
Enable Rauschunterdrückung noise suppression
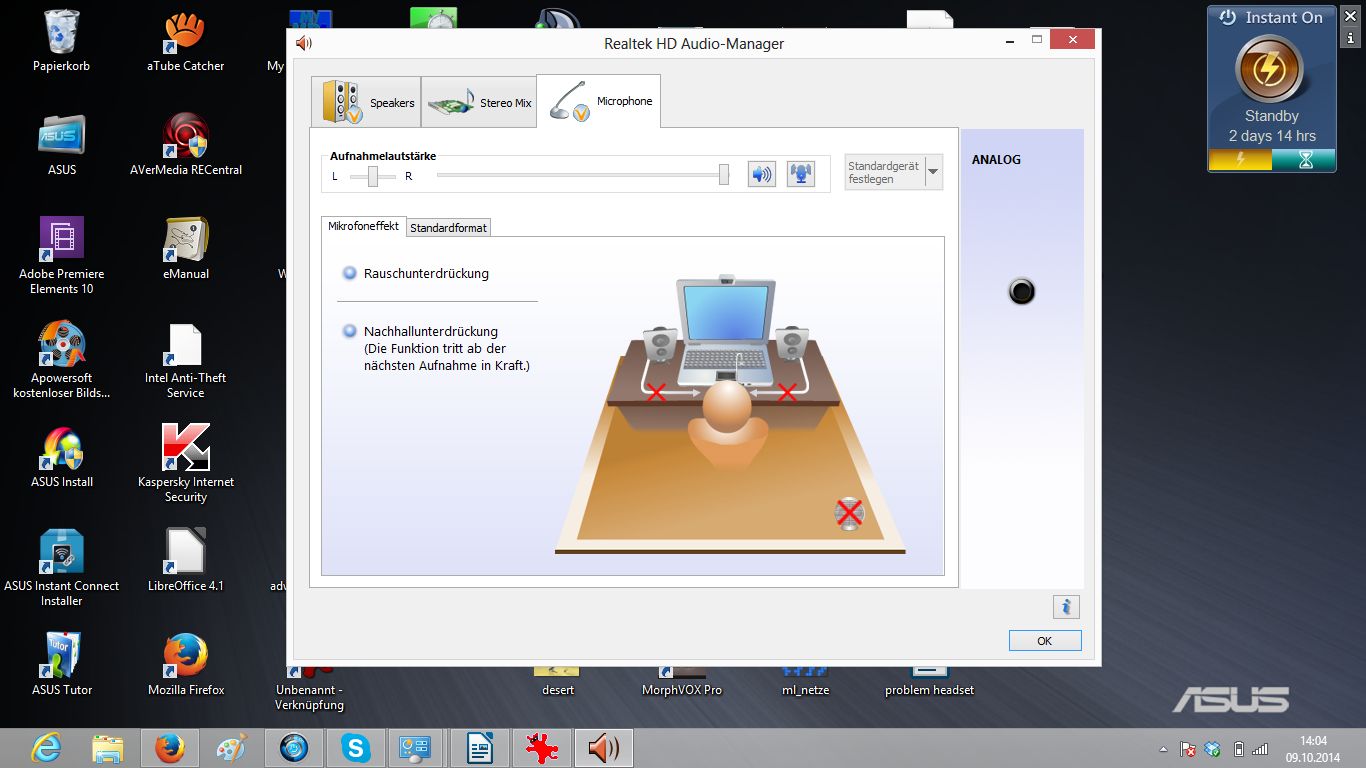349,273
